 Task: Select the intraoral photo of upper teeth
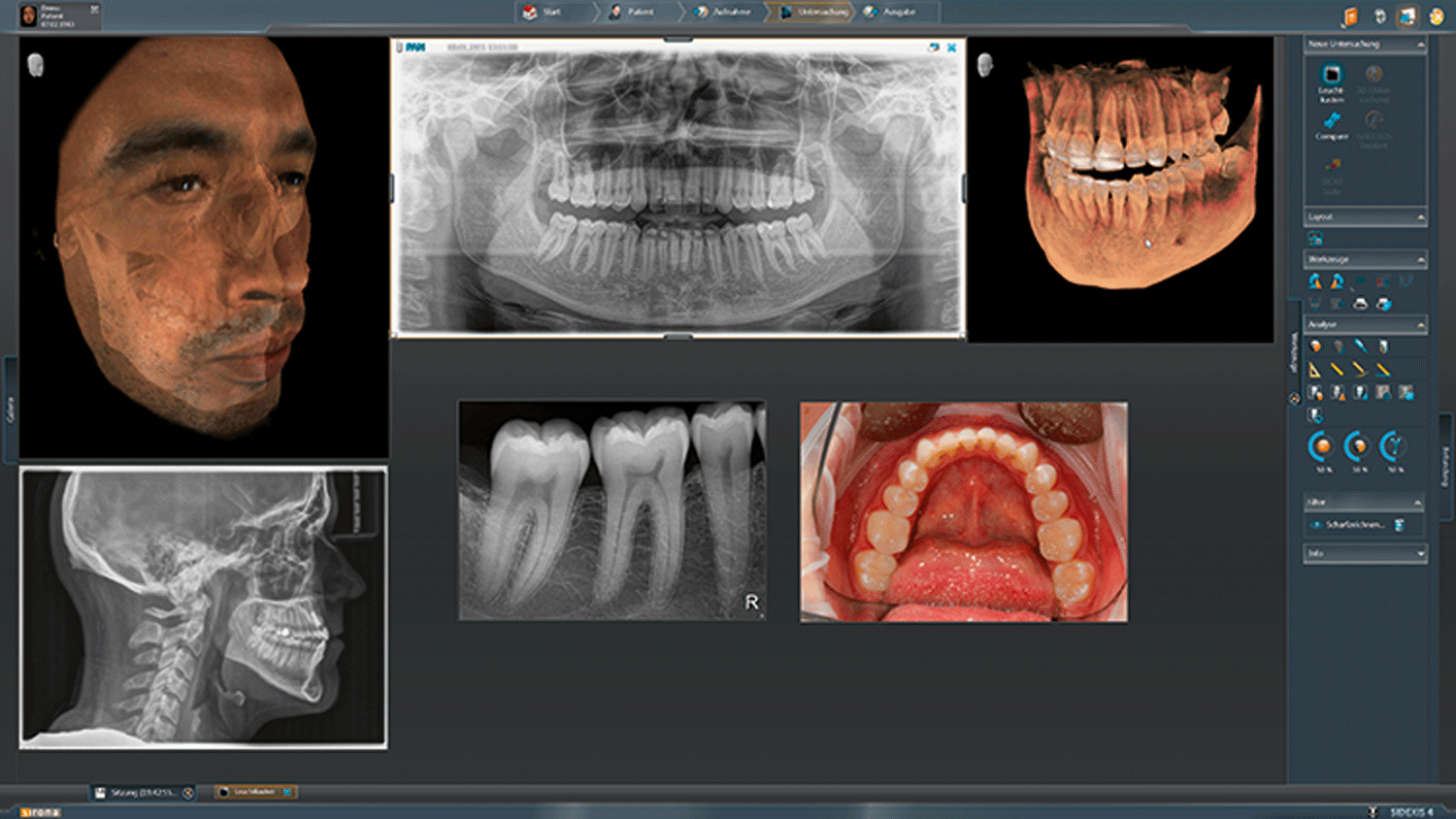[963, 512]
